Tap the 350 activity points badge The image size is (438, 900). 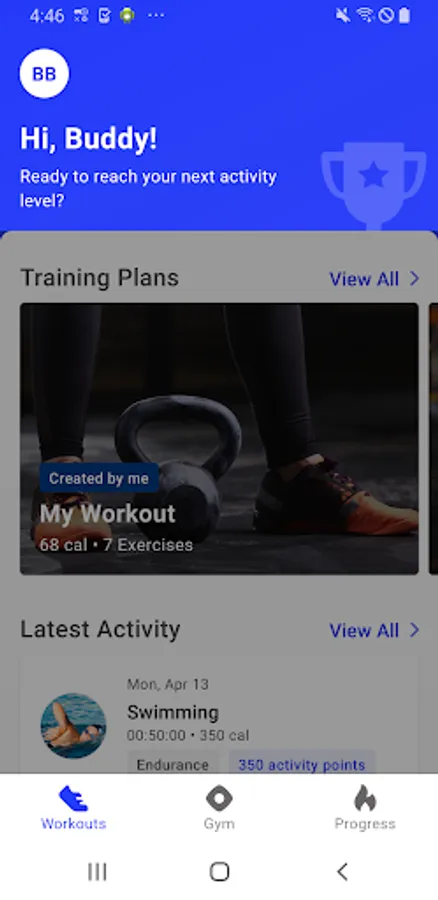302,764
